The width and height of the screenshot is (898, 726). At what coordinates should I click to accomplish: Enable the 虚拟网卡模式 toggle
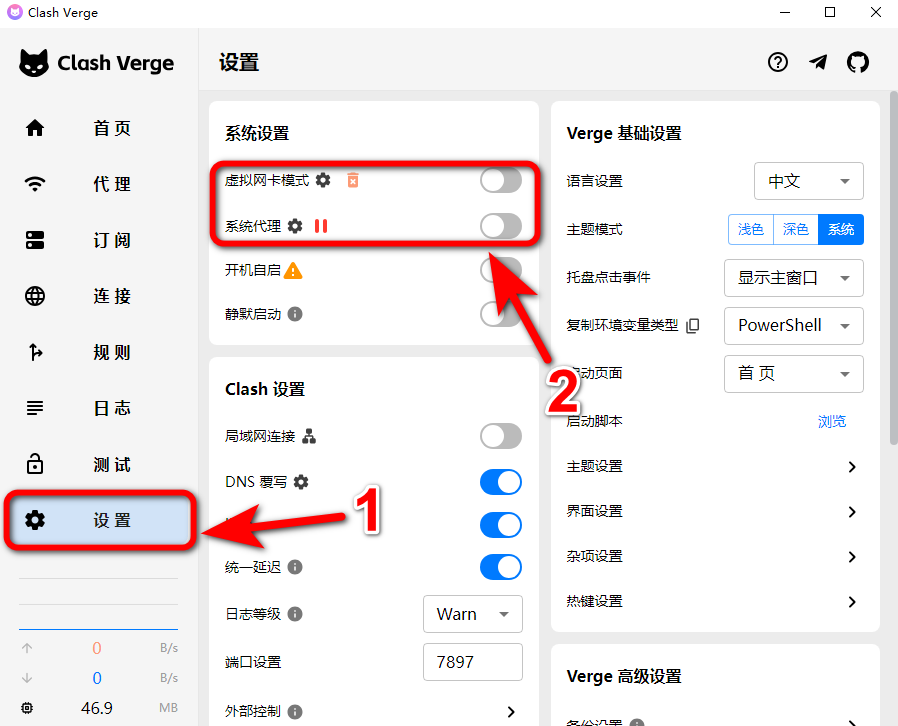pos(501,181)
